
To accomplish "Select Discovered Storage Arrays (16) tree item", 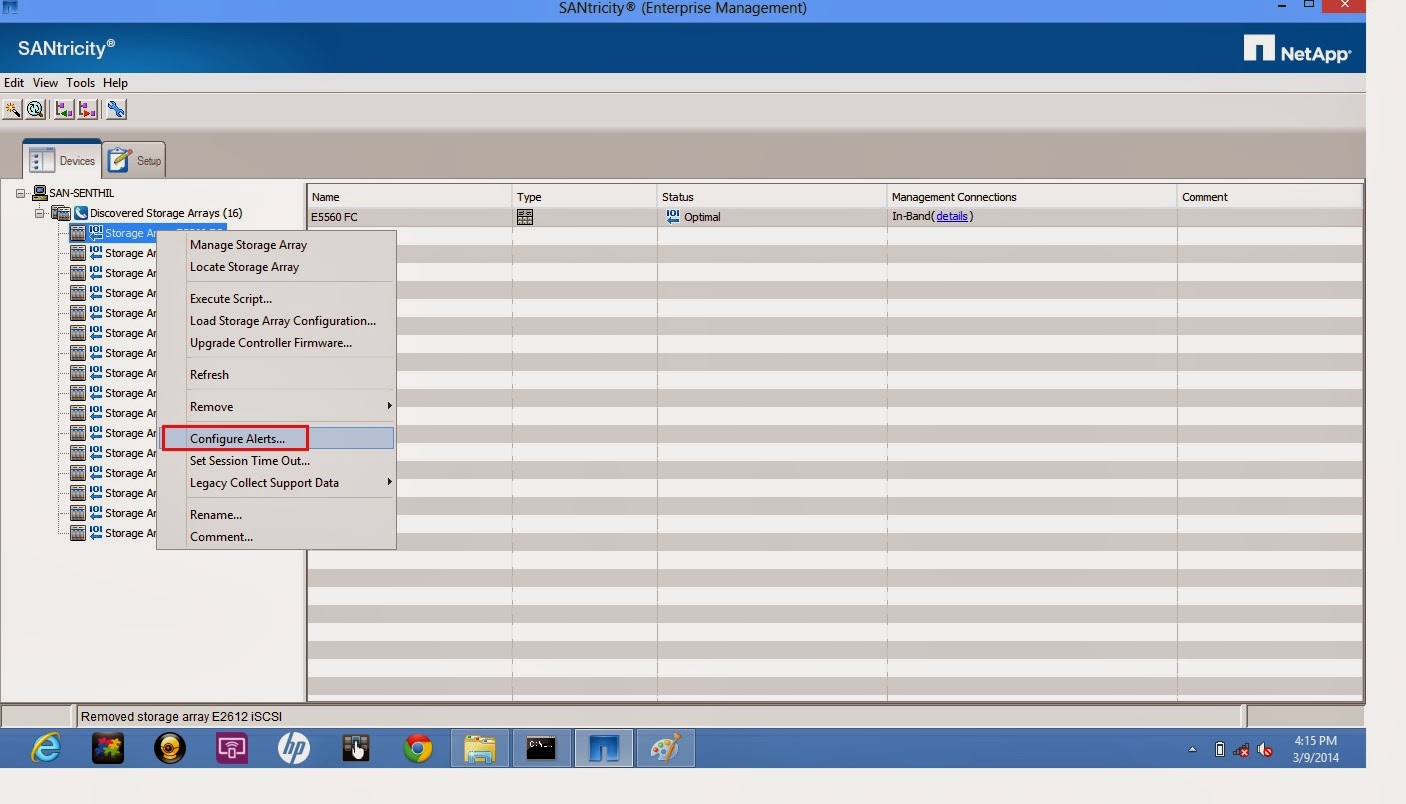I will point(166,213).
